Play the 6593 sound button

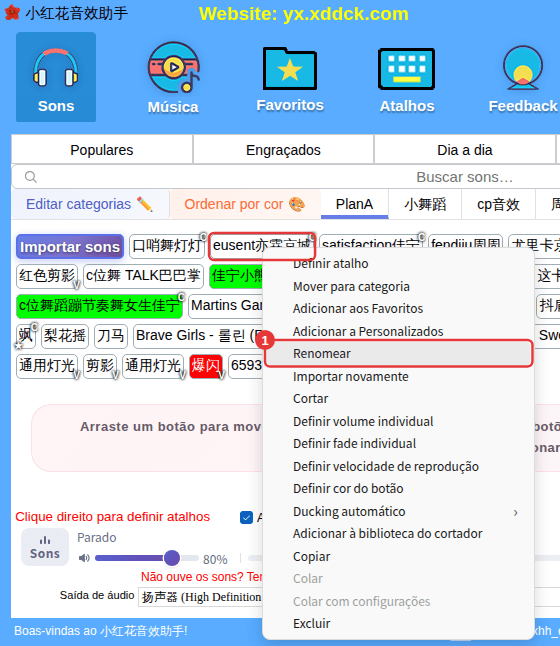tap(246, 366)
